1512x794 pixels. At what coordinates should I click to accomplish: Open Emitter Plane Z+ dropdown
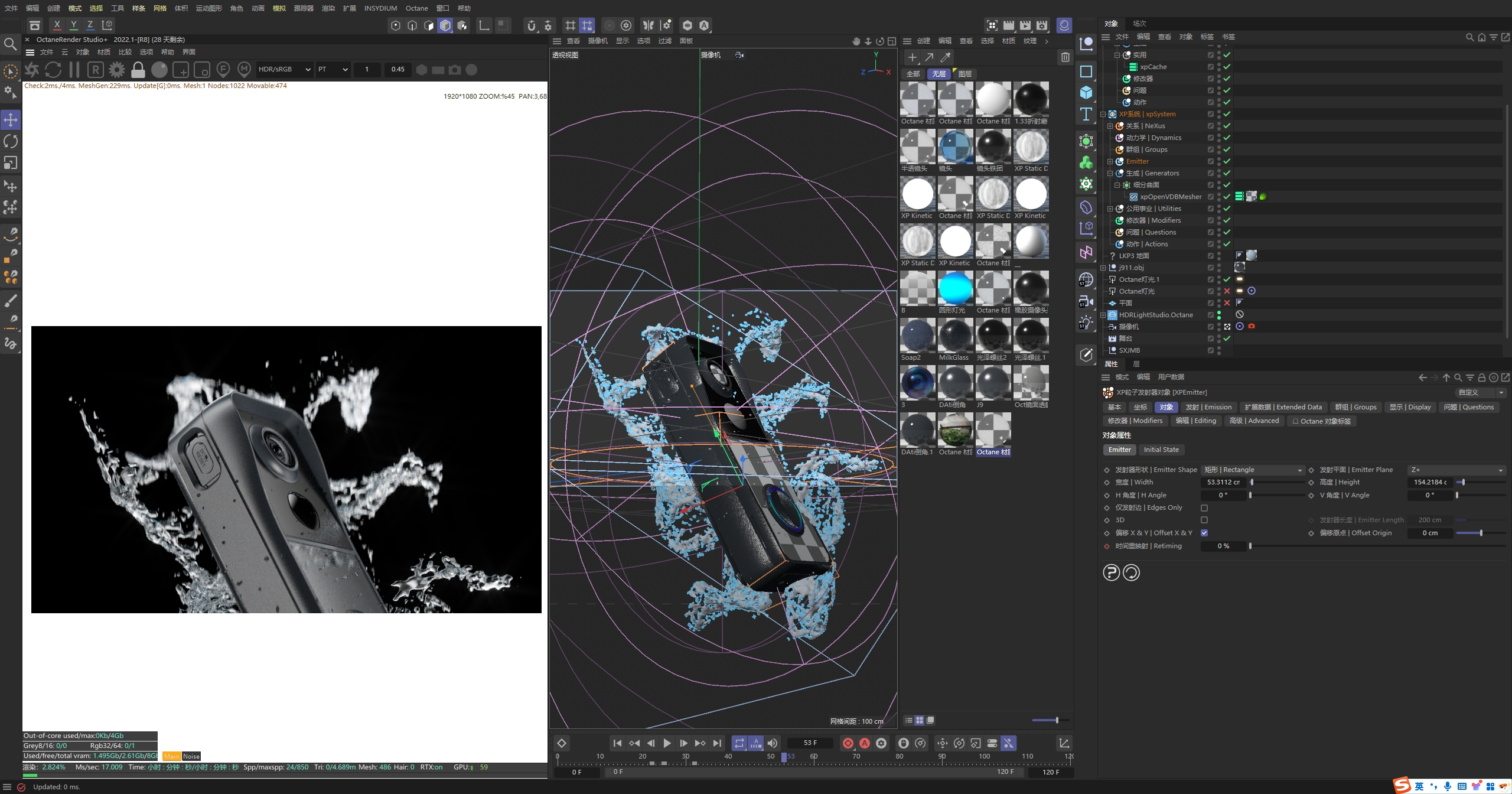1456,470
